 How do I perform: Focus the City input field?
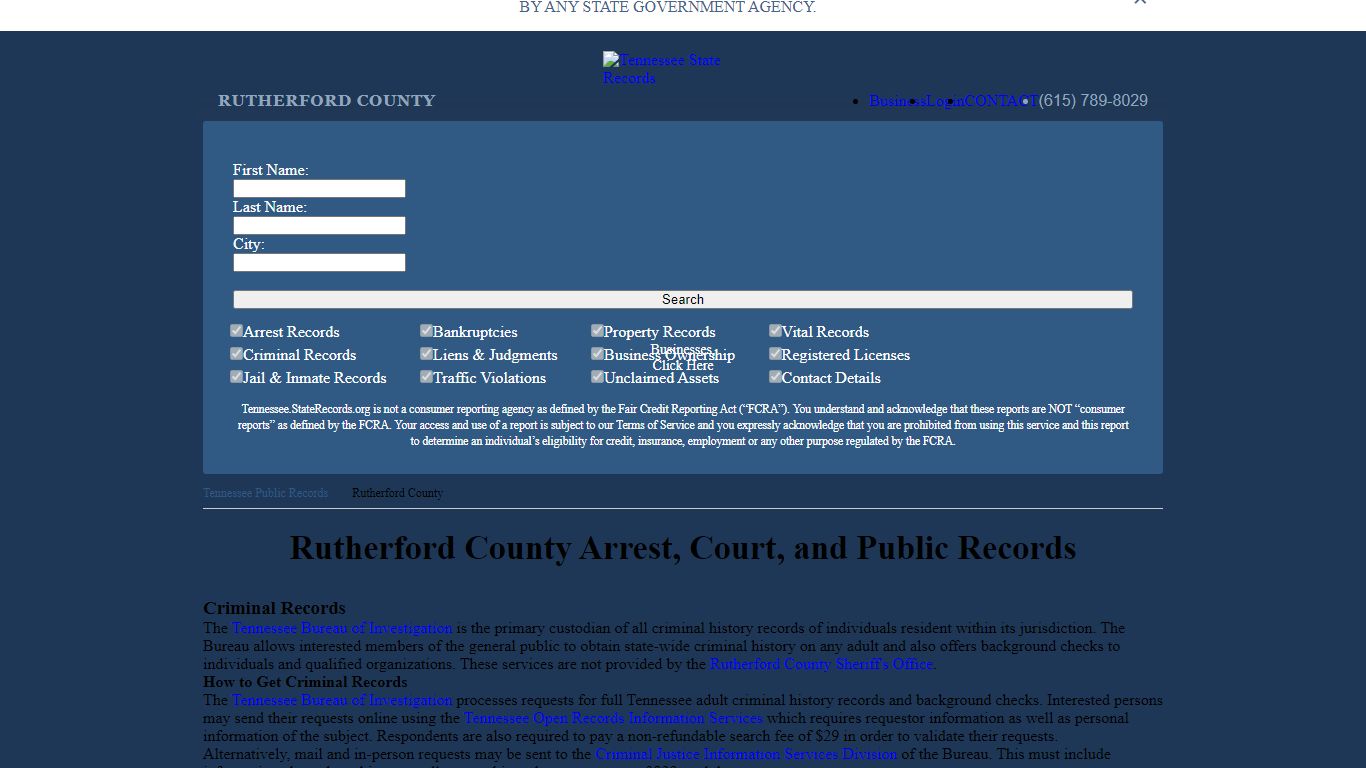coord(319,263)
